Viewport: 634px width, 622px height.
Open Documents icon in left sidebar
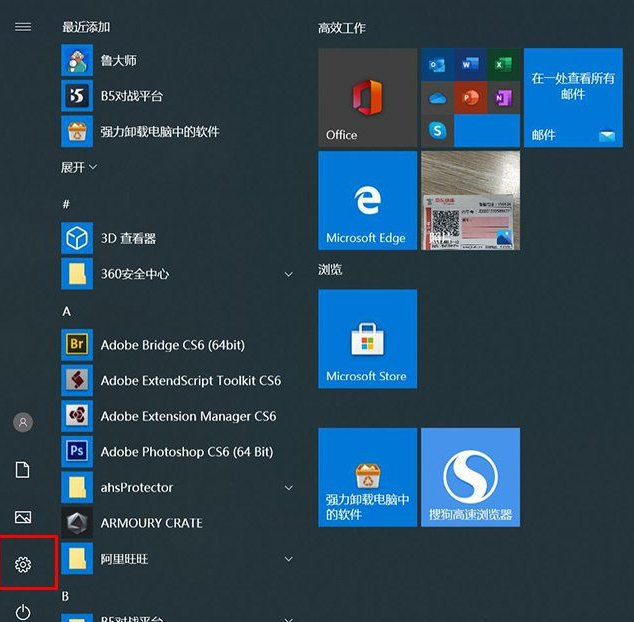23,470
